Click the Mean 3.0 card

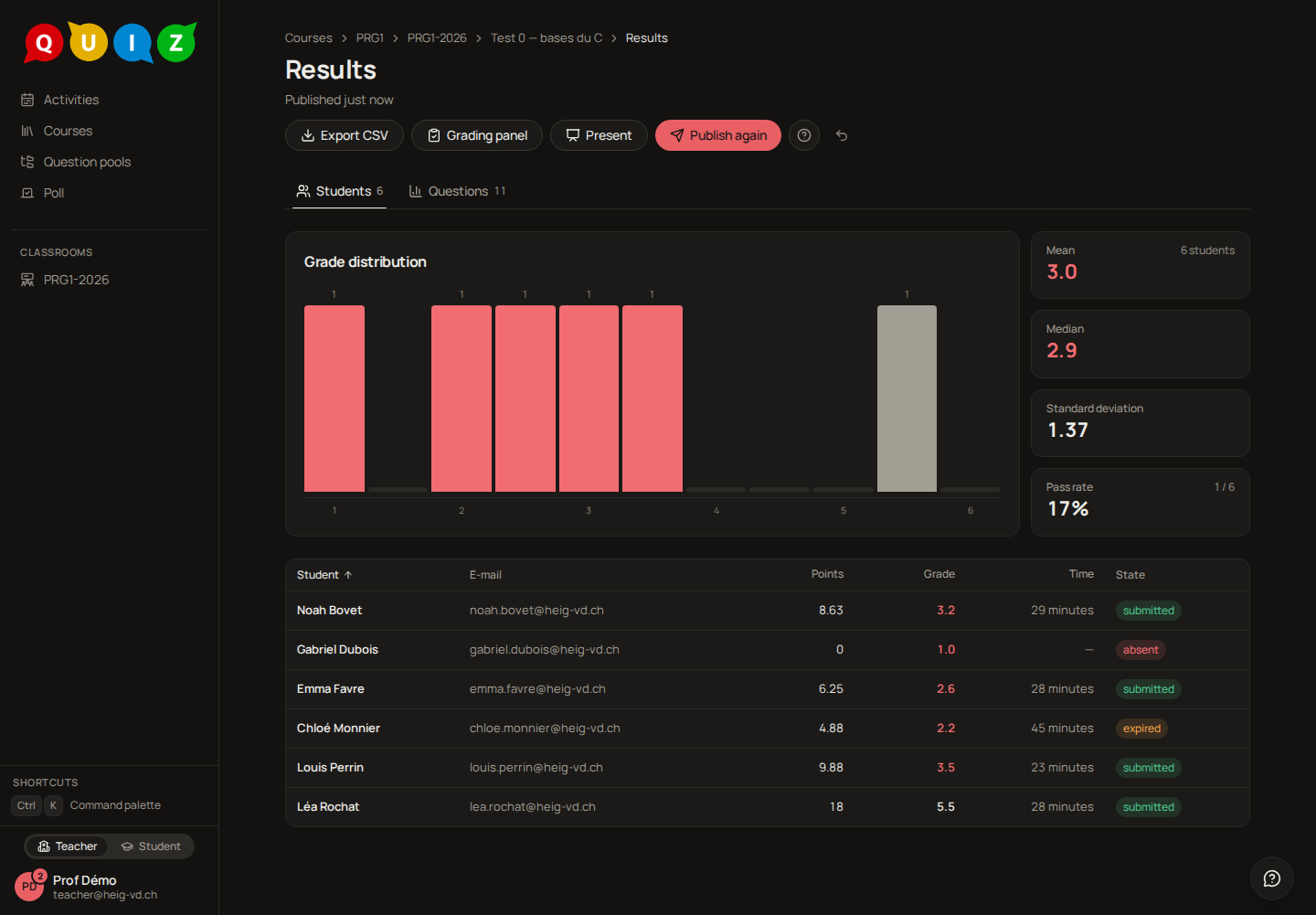pyautogui.click(x=1141, y=265)
